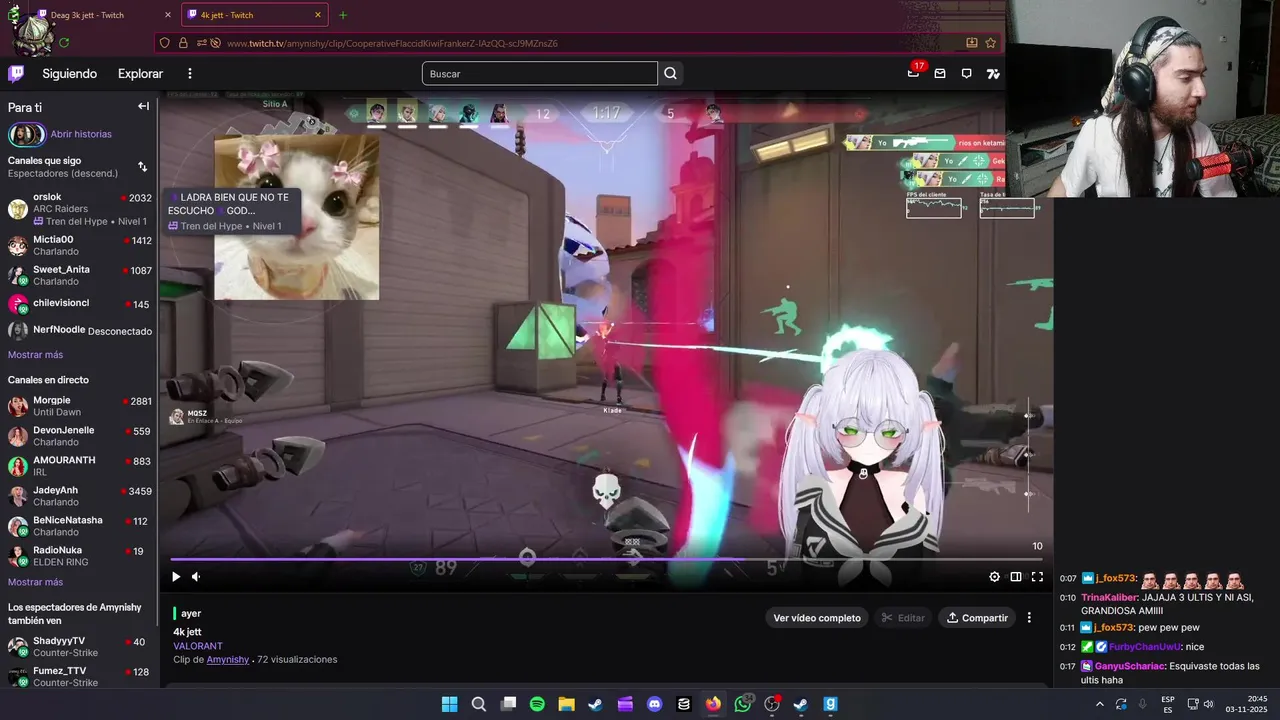Open the Explorar tab
The width and height of the screenshot is (1280, 720).
140,73
